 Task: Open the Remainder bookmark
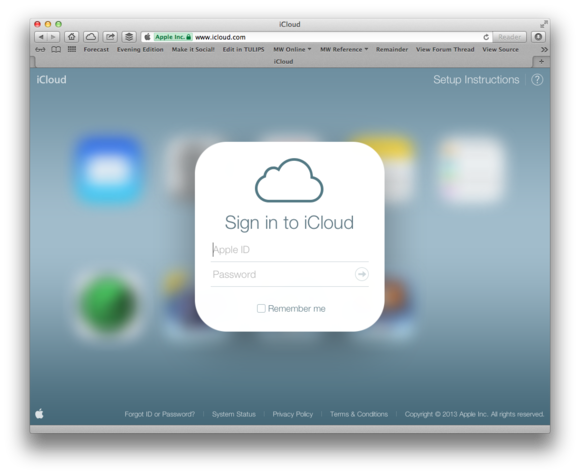(392, 49)
